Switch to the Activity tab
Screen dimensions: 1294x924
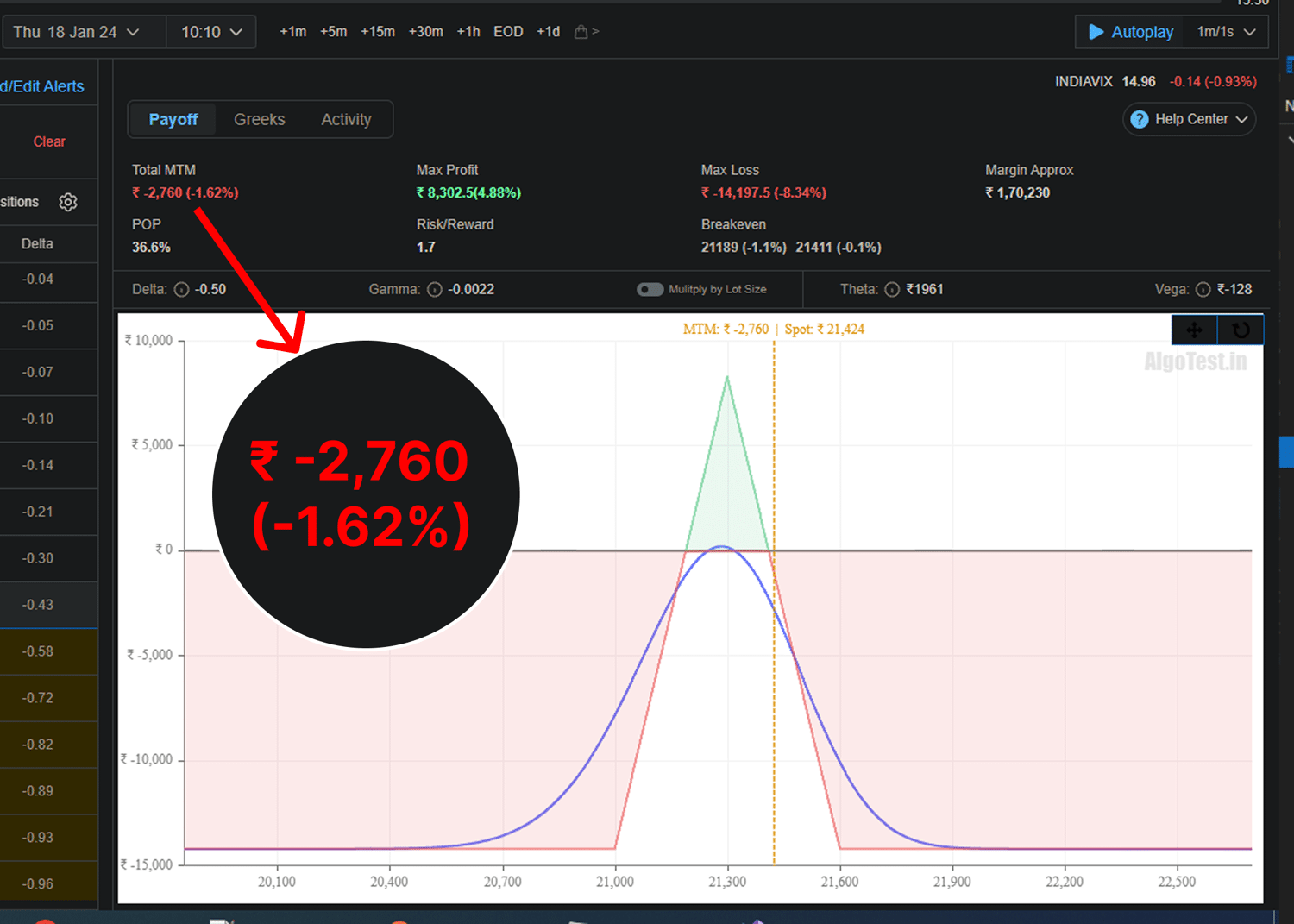point(346,119)
